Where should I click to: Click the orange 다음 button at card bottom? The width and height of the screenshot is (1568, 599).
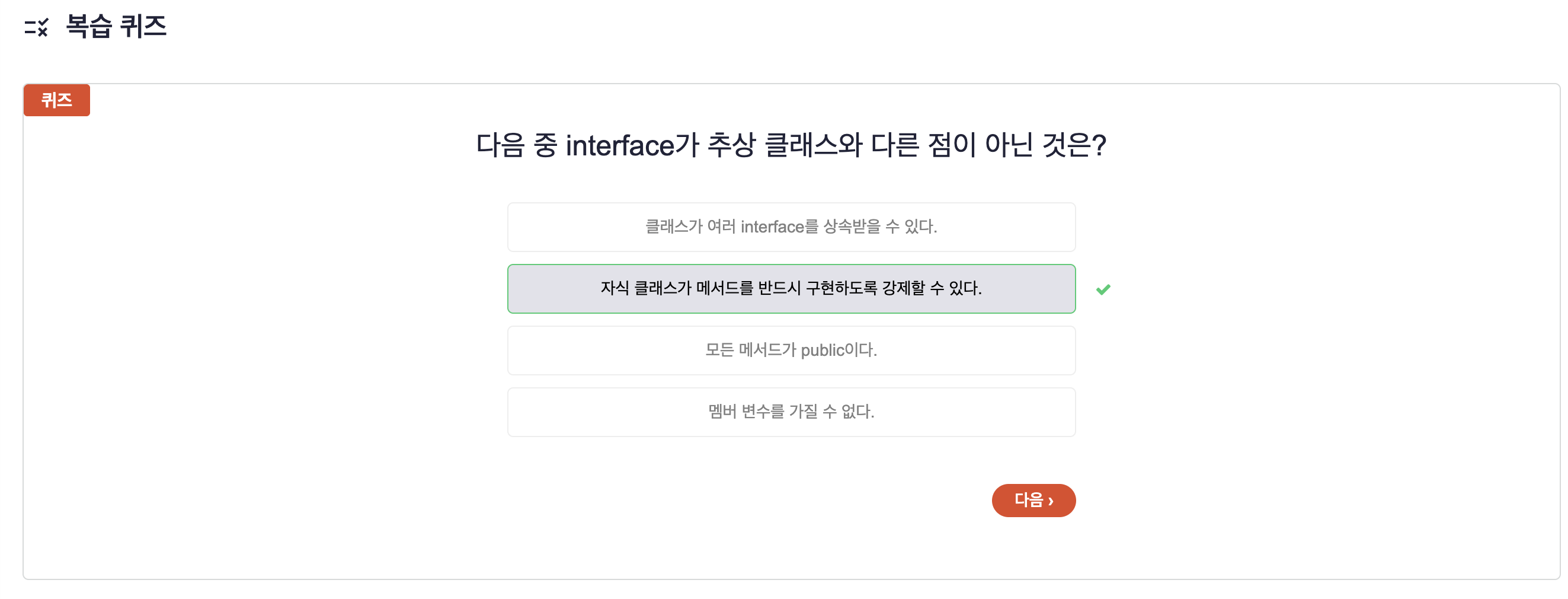tap(1033, 501)
